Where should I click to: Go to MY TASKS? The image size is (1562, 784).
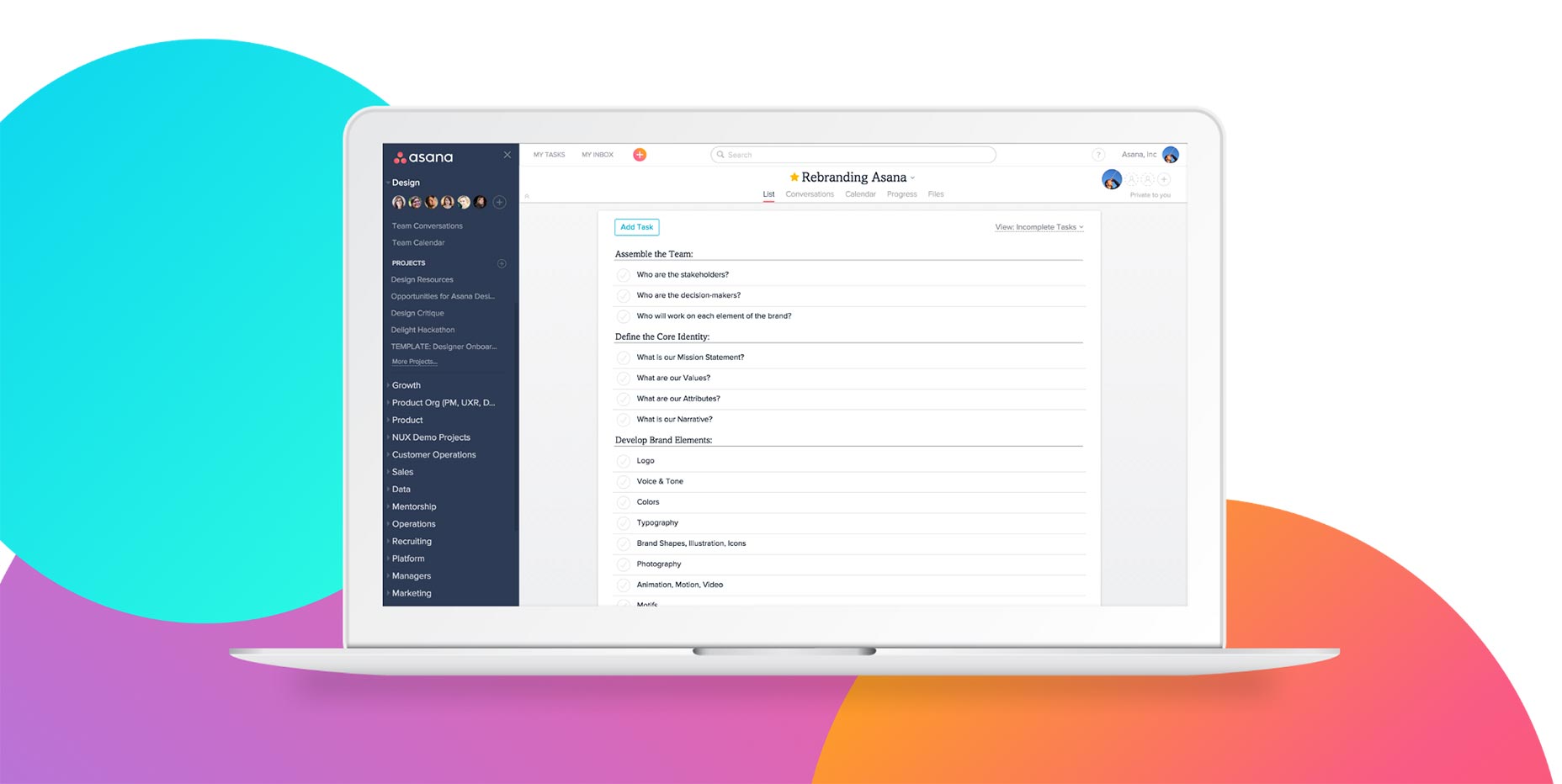549,155
